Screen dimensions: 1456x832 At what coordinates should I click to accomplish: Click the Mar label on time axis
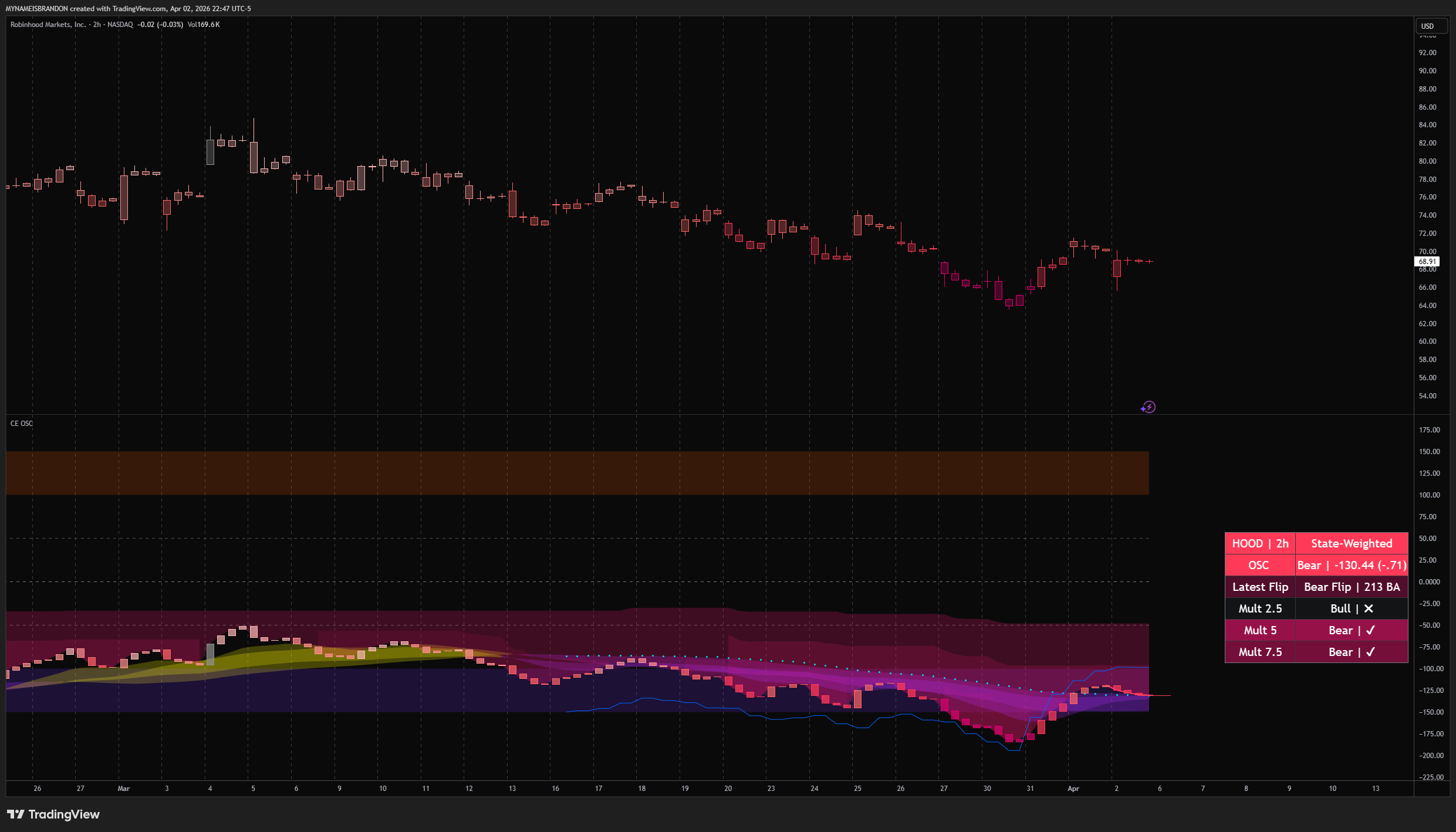coord(124,789)
